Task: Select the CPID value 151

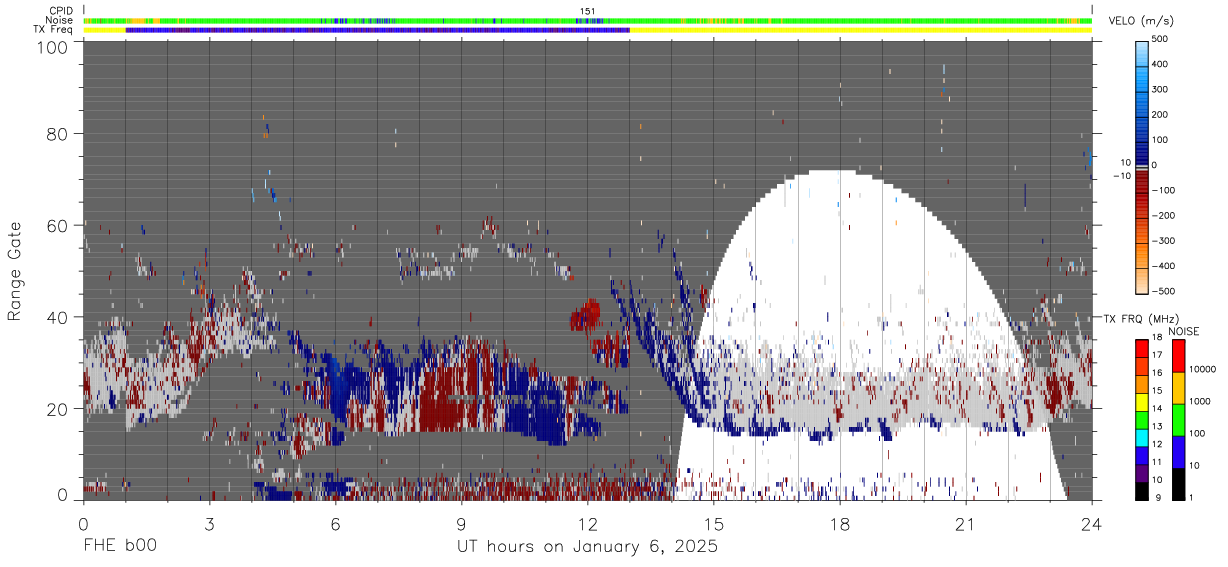Action: 587,11
